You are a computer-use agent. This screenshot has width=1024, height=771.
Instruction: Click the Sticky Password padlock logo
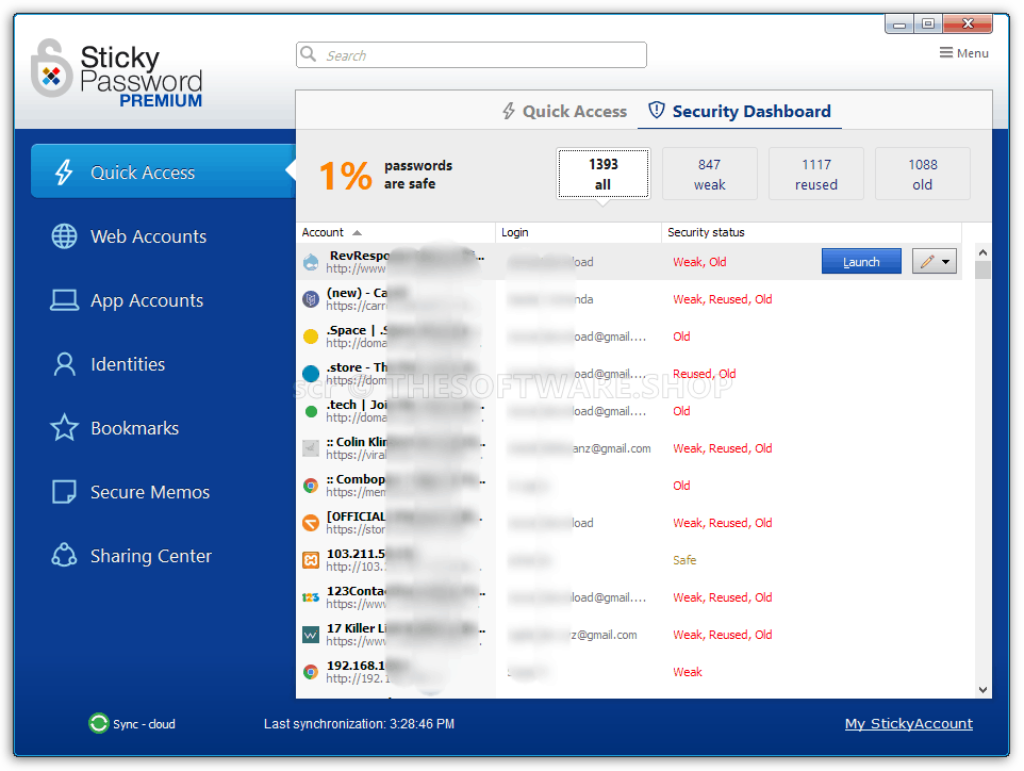click(x=52, y=69)
